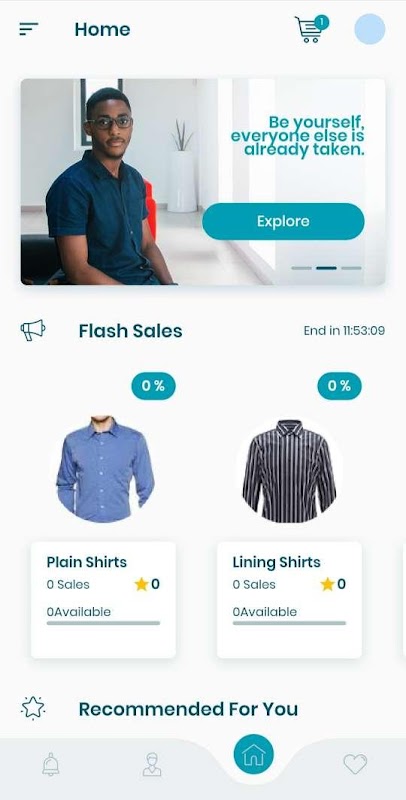
Task: Open the Plain Shirts product card
Action: pos(104,600)
